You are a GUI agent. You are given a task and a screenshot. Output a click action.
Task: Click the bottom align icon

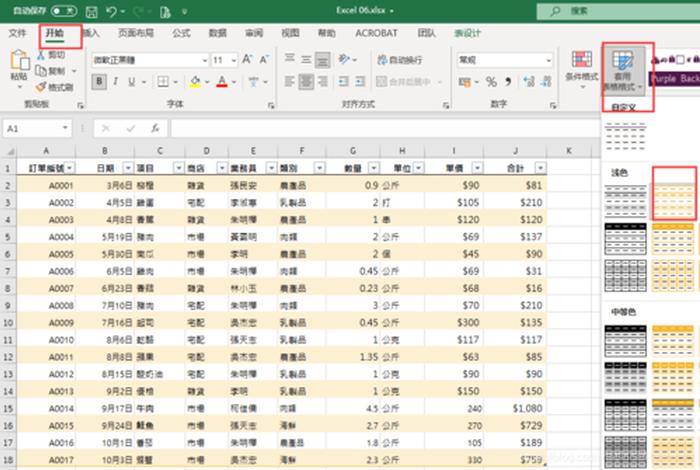pyautogui.click(x=322, y=59)
